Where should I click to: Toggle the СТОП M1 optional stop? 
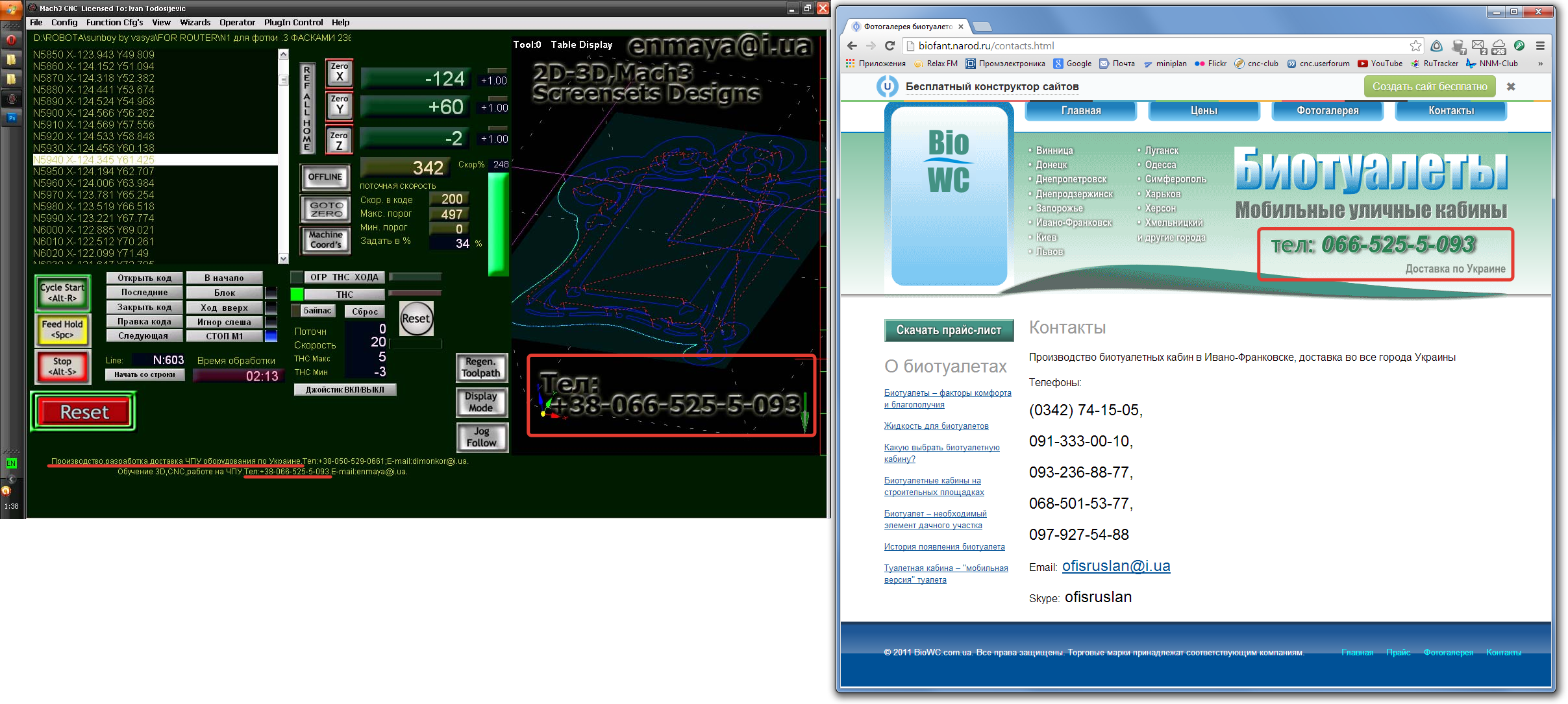point(224,336)
